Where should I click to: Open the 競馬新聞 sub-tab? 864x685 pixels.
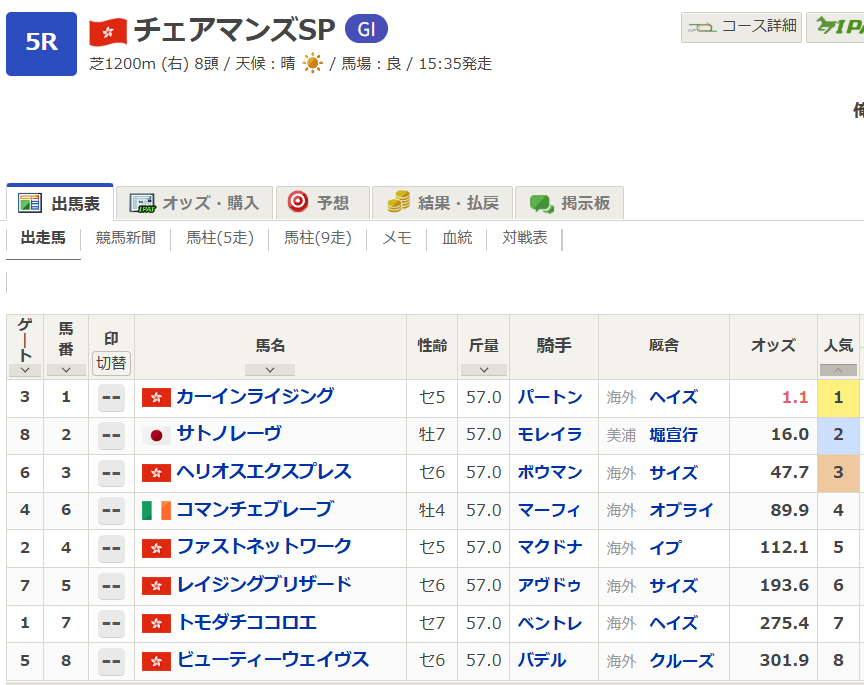126,238
